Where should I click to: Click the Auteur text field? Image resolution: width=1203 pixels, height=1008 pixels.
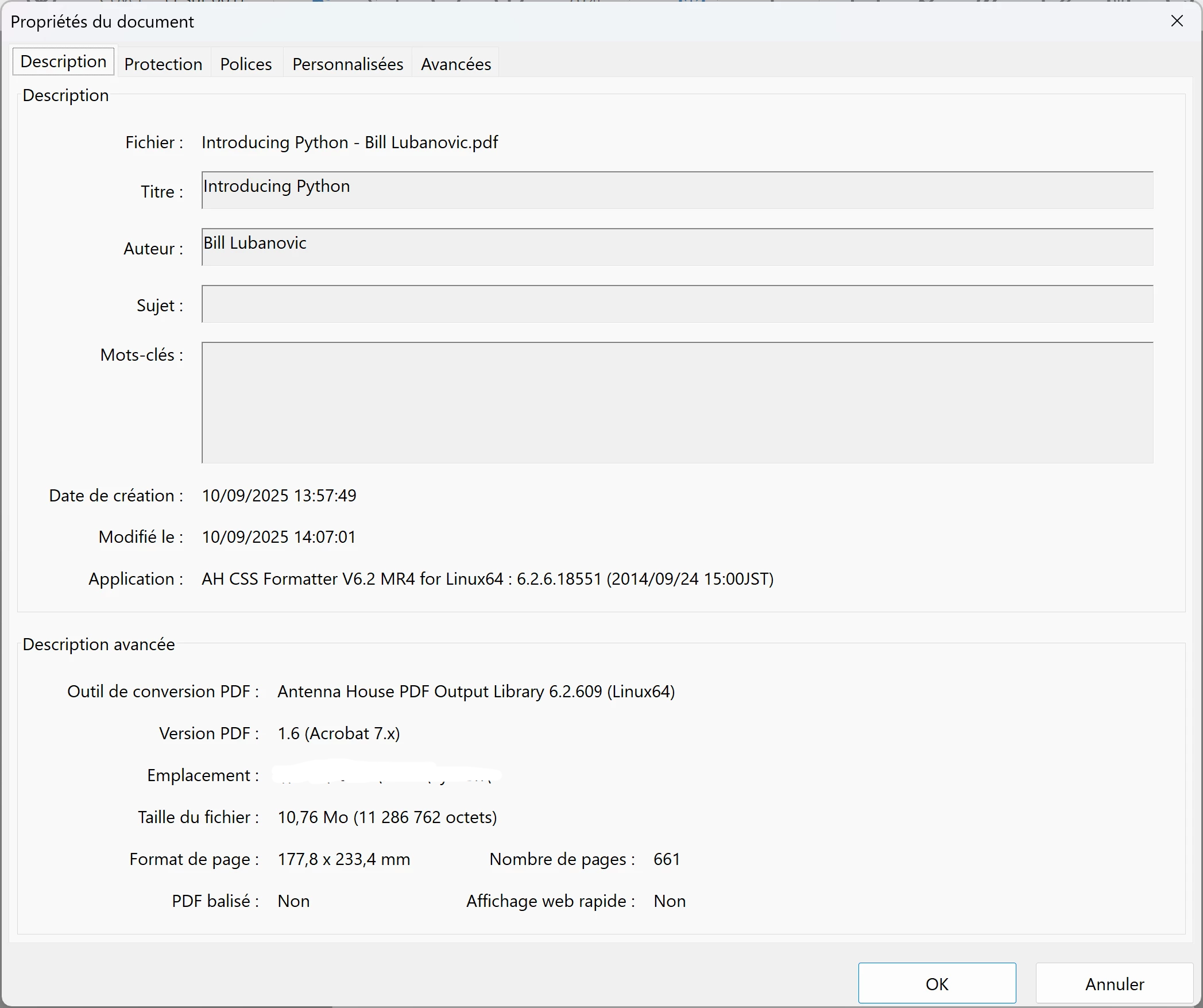(x=676, y=247)
